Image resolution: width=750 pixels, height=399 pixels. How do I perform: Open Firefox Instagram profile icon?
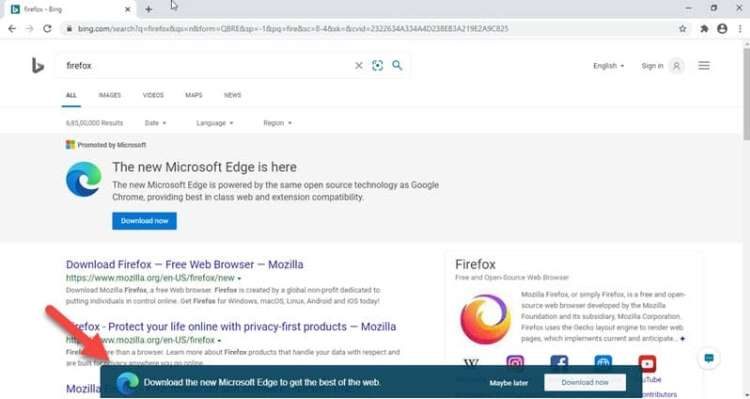pyautogui.click(x=515, y=364)
